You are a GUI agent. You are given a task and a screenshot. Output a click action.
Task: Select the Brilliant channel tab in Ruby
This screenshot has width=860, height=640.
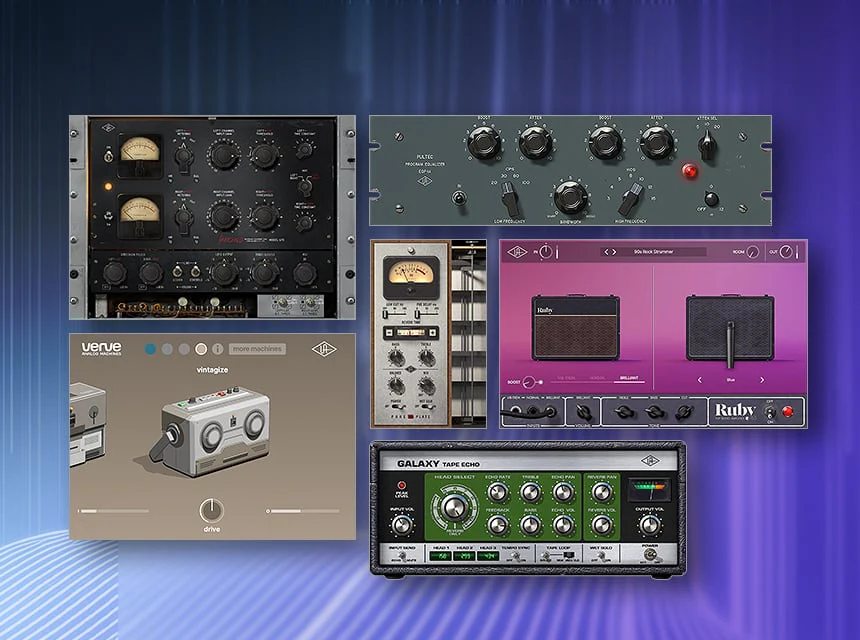click(x=628, y=380)
